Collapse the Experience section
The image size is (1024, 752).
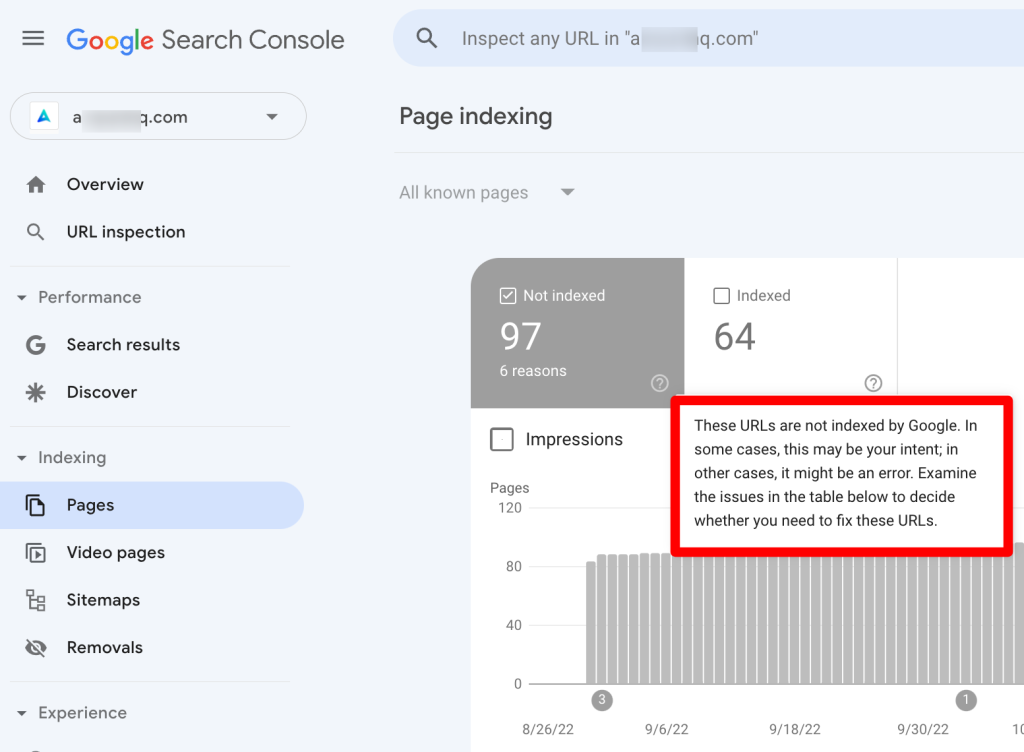[22, 713]
